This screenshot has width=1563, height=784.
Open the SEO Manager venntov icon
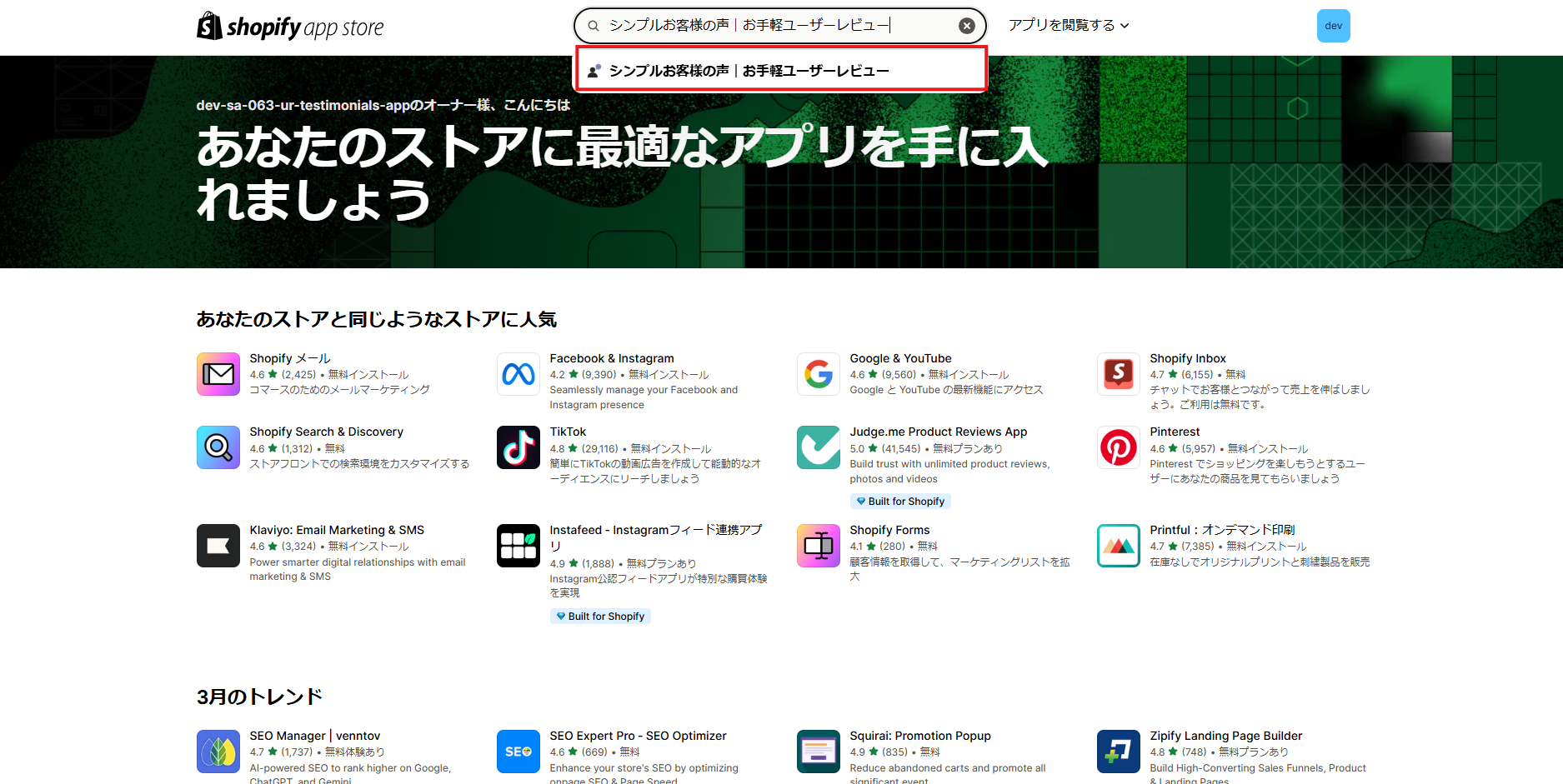(218, 752)
